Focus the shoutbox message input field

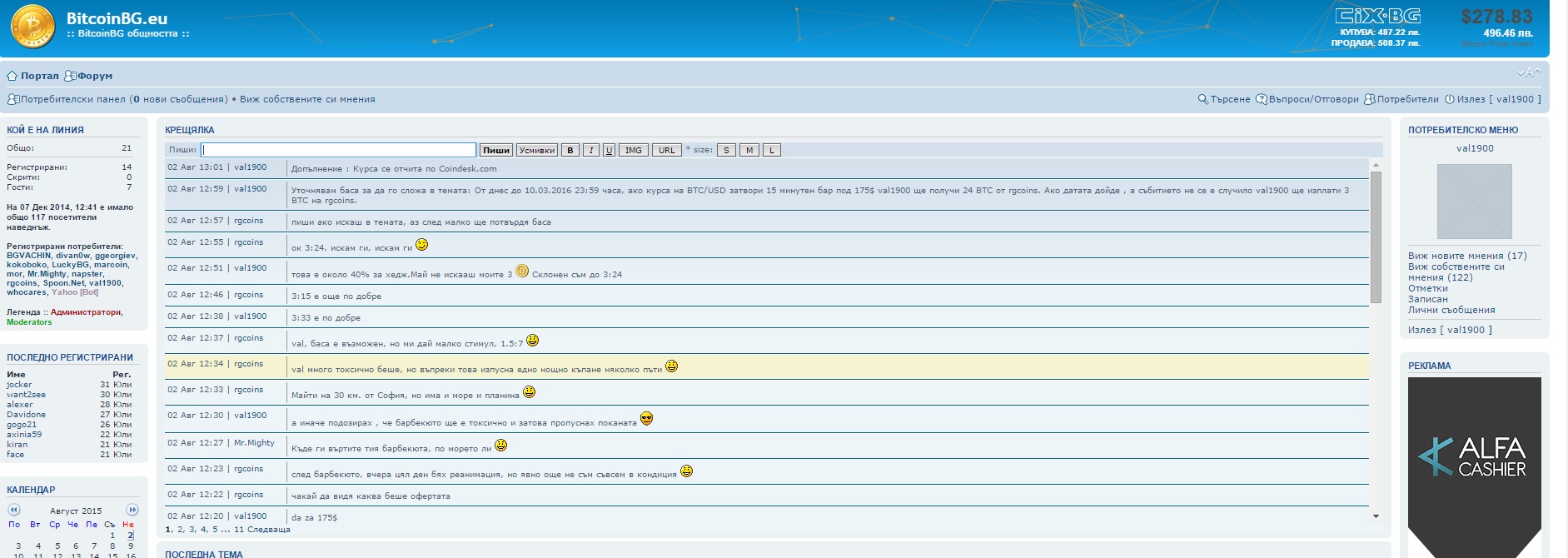[x=339, y=150]
